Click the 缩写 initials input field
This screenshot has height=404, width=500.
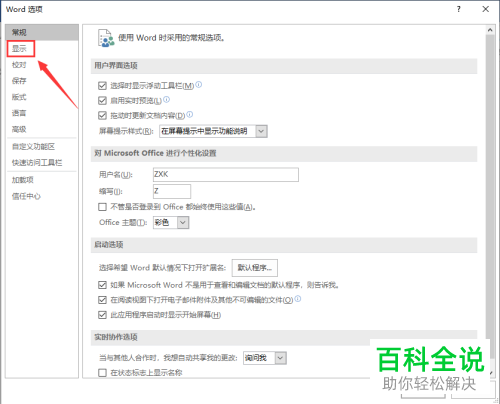point(172,191)
